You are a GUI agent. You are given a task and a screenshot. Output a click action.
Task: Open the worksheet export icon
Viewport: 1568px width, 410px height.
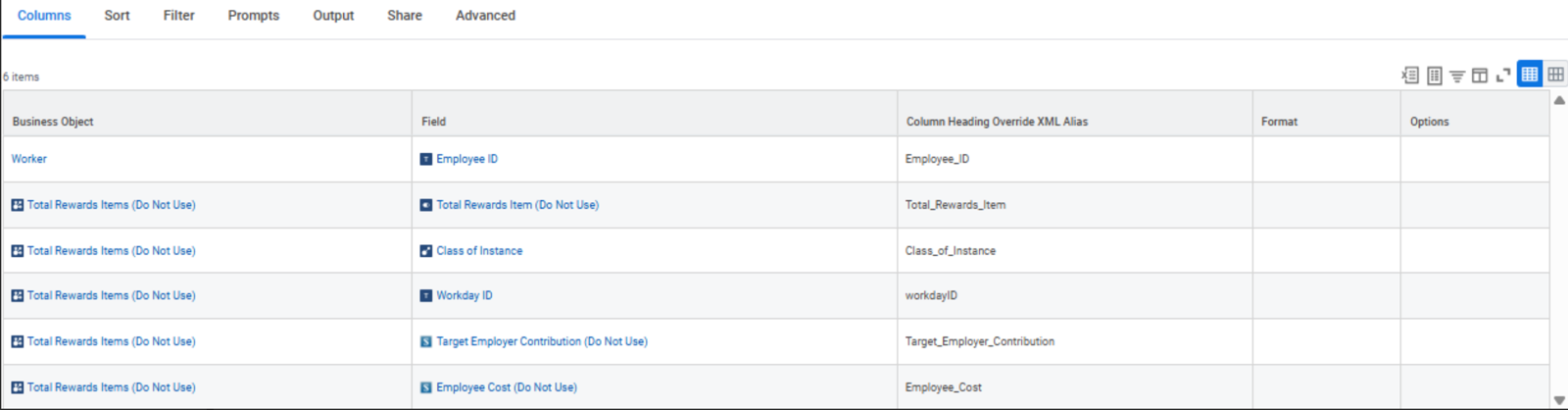point(1435,76)
